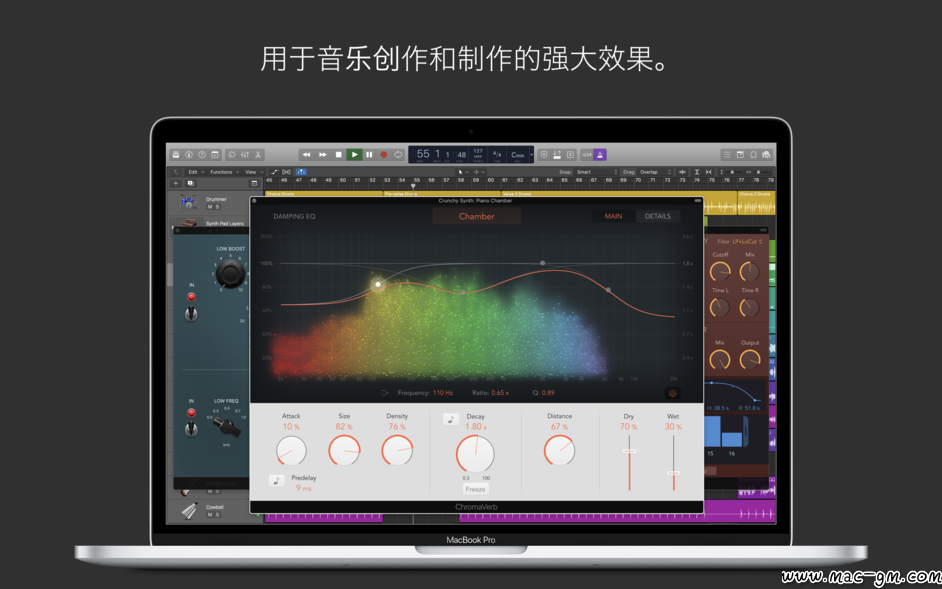942x589 pixels.
Task: Open the List Editors icon
Action: tap(727, 154)
